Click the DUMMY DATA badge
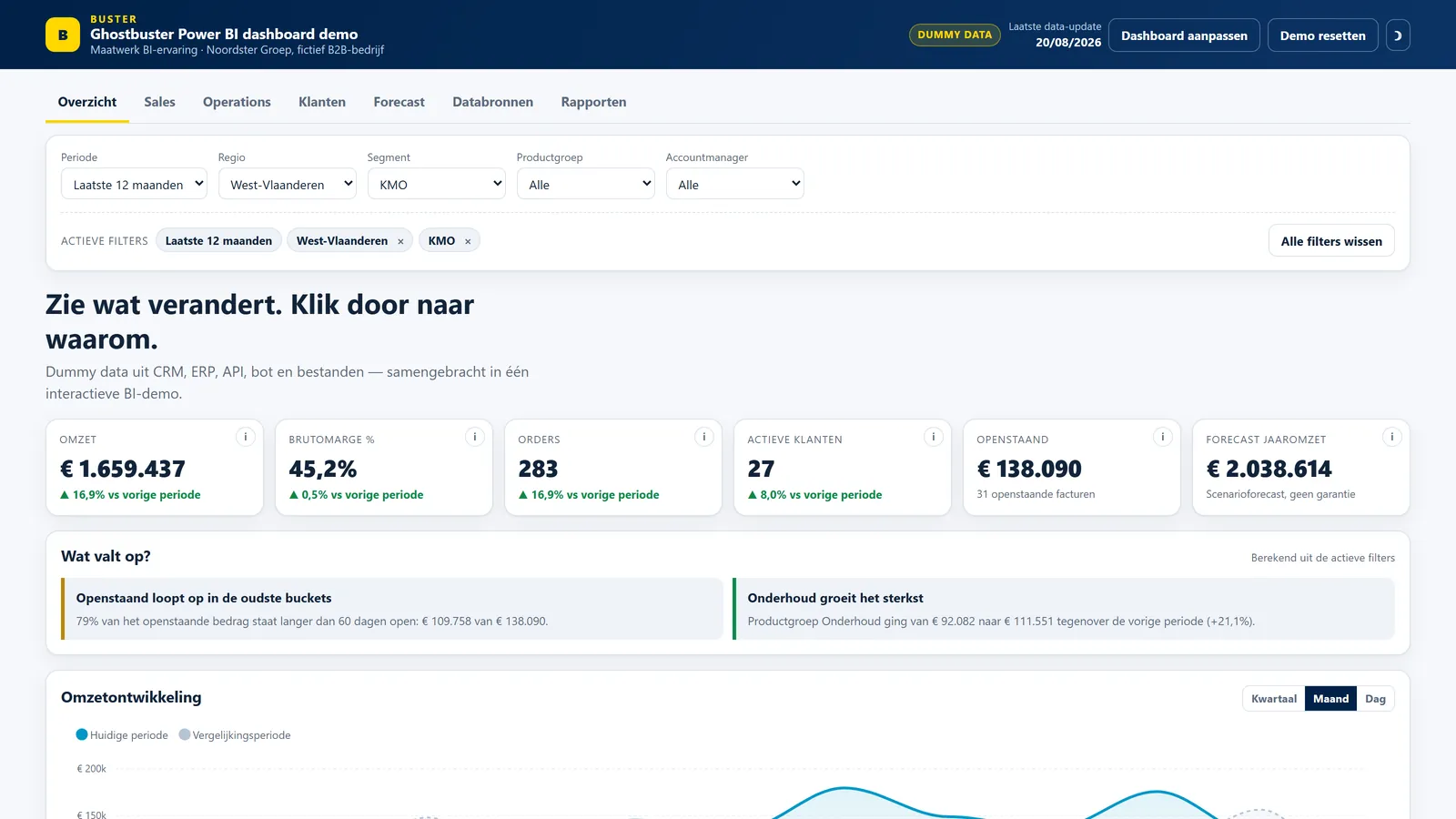 pyautogui.click(x=955, y=35)
